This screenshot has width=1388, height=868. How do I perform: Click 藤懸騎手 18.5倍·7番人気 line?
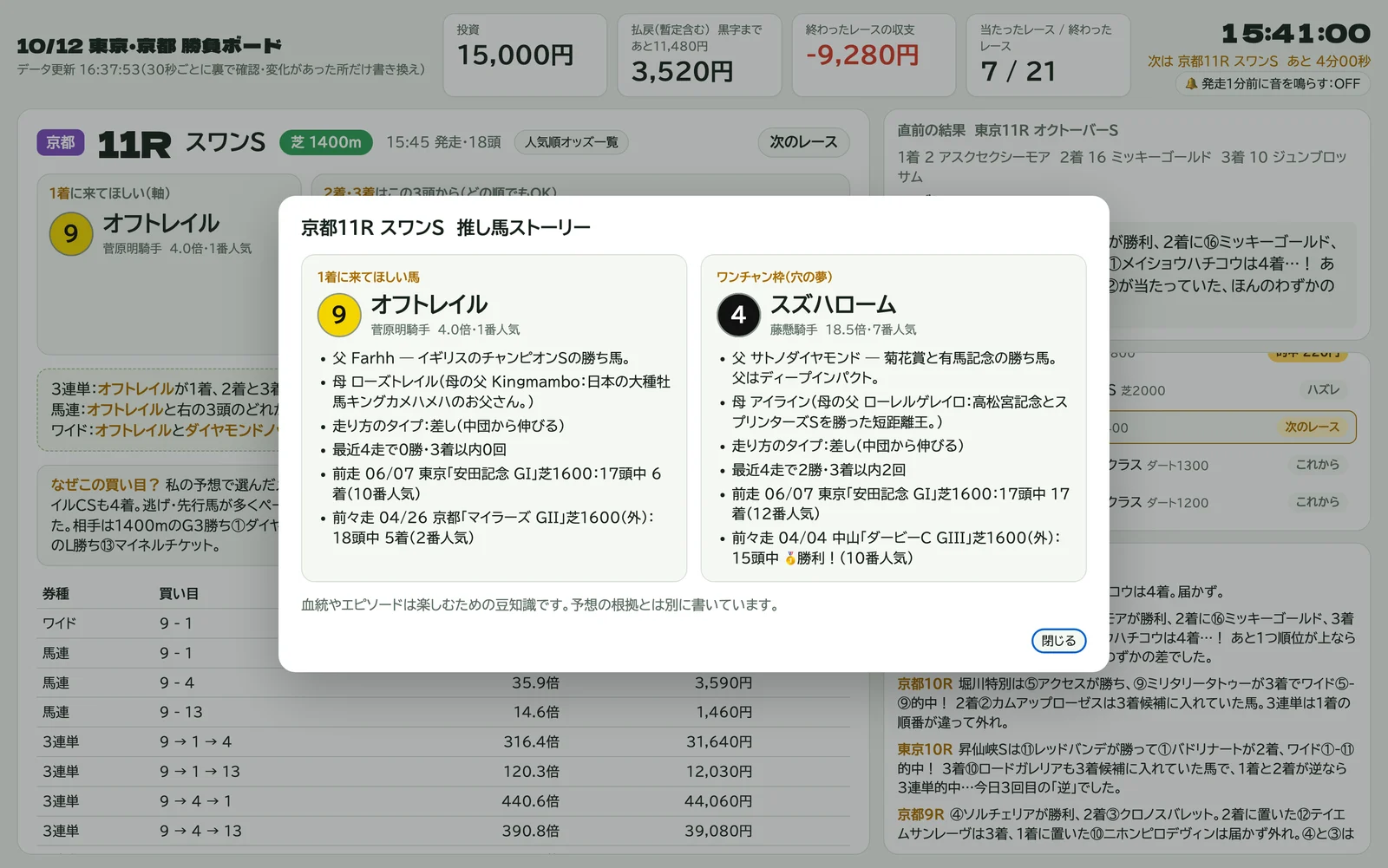coord(842,330)
